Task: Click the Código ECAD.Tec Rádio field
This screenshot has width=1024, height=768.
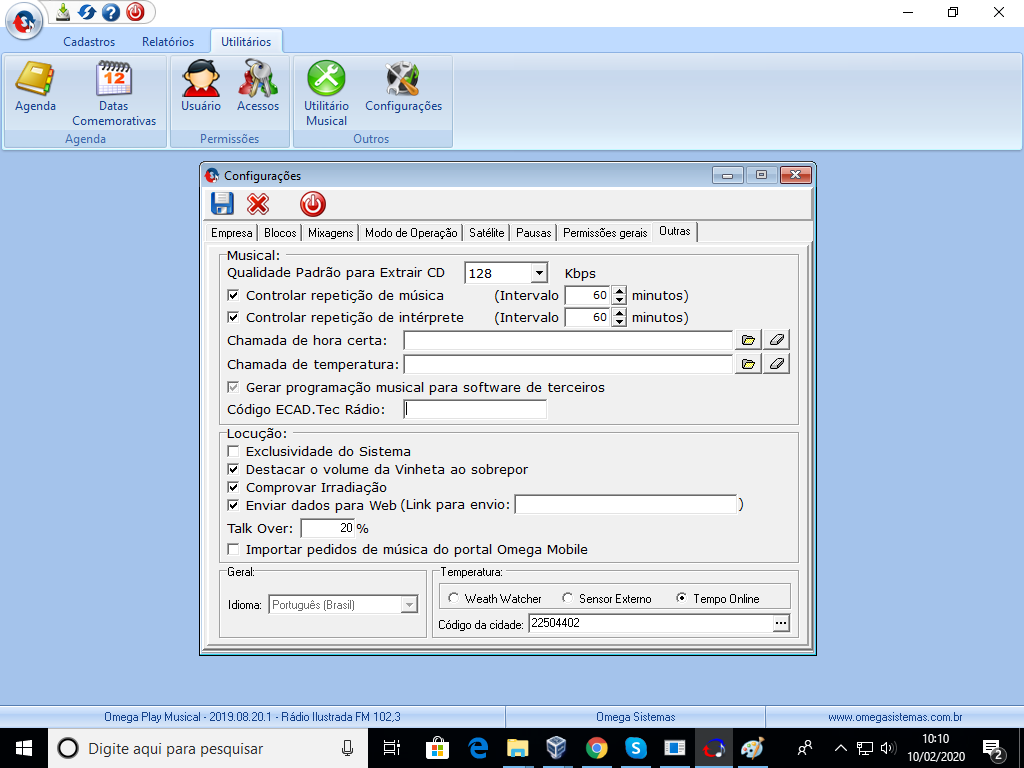Action: [475, 409]
